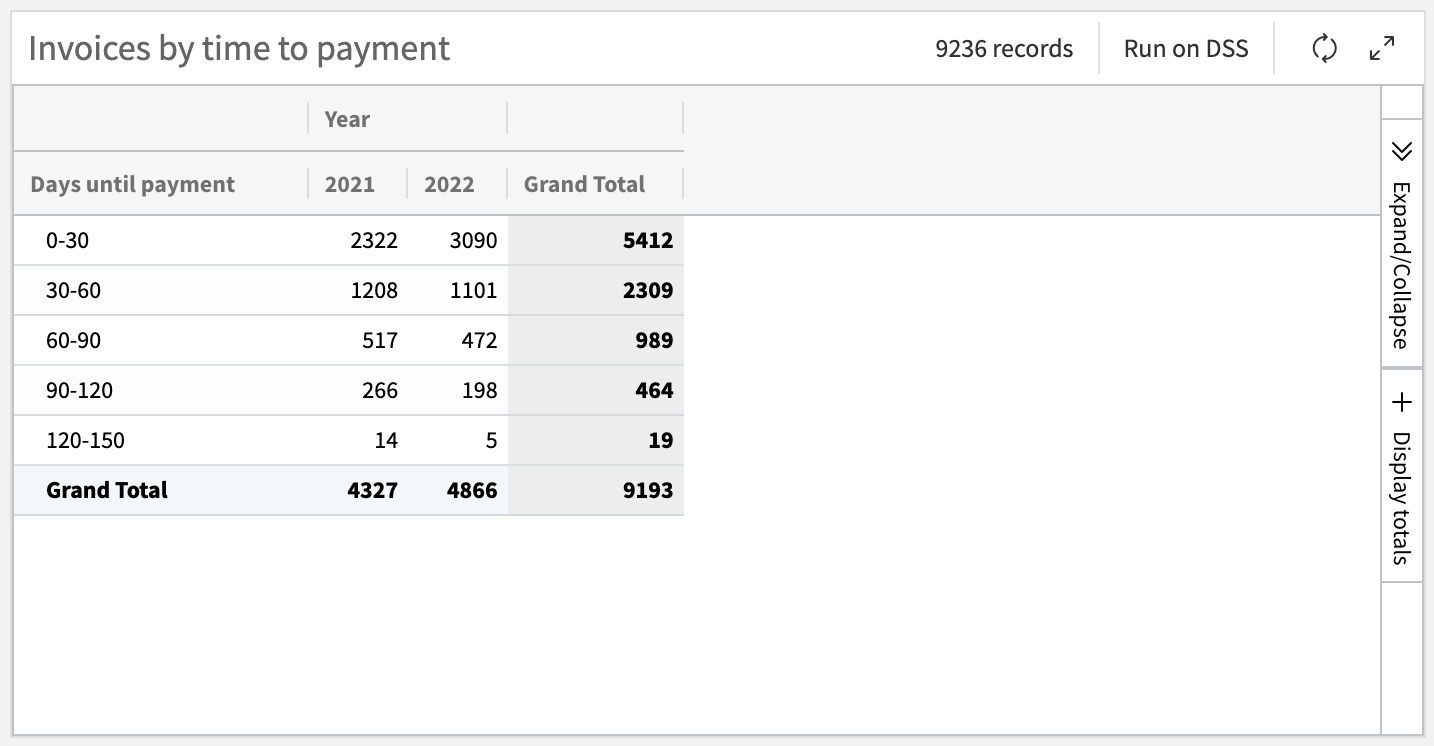Click the Grand Total row label
Screen dimensions: 1434x746
pos(105,490)
